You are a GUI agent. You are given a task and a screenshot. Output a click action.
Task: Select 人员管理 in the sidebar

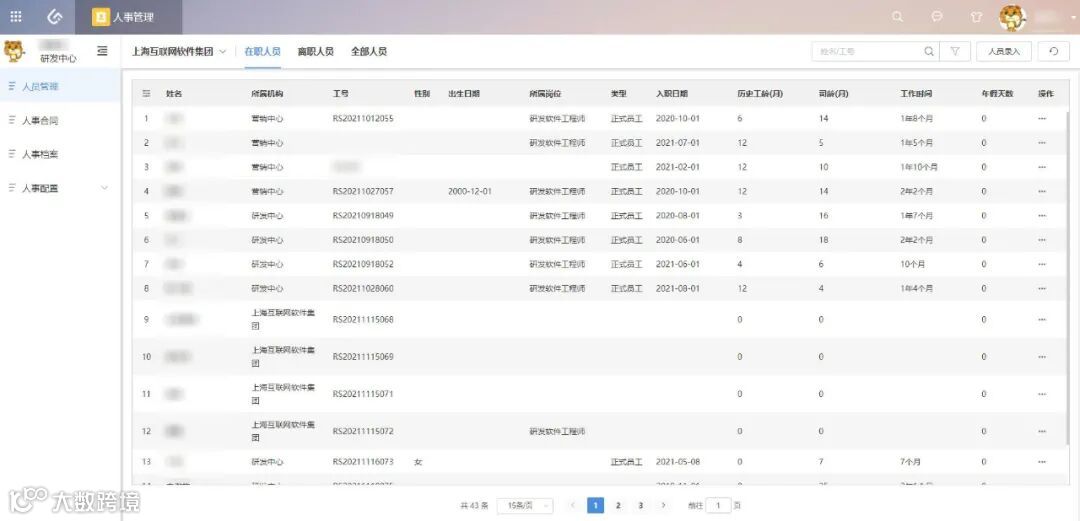(x=60, y=87)
